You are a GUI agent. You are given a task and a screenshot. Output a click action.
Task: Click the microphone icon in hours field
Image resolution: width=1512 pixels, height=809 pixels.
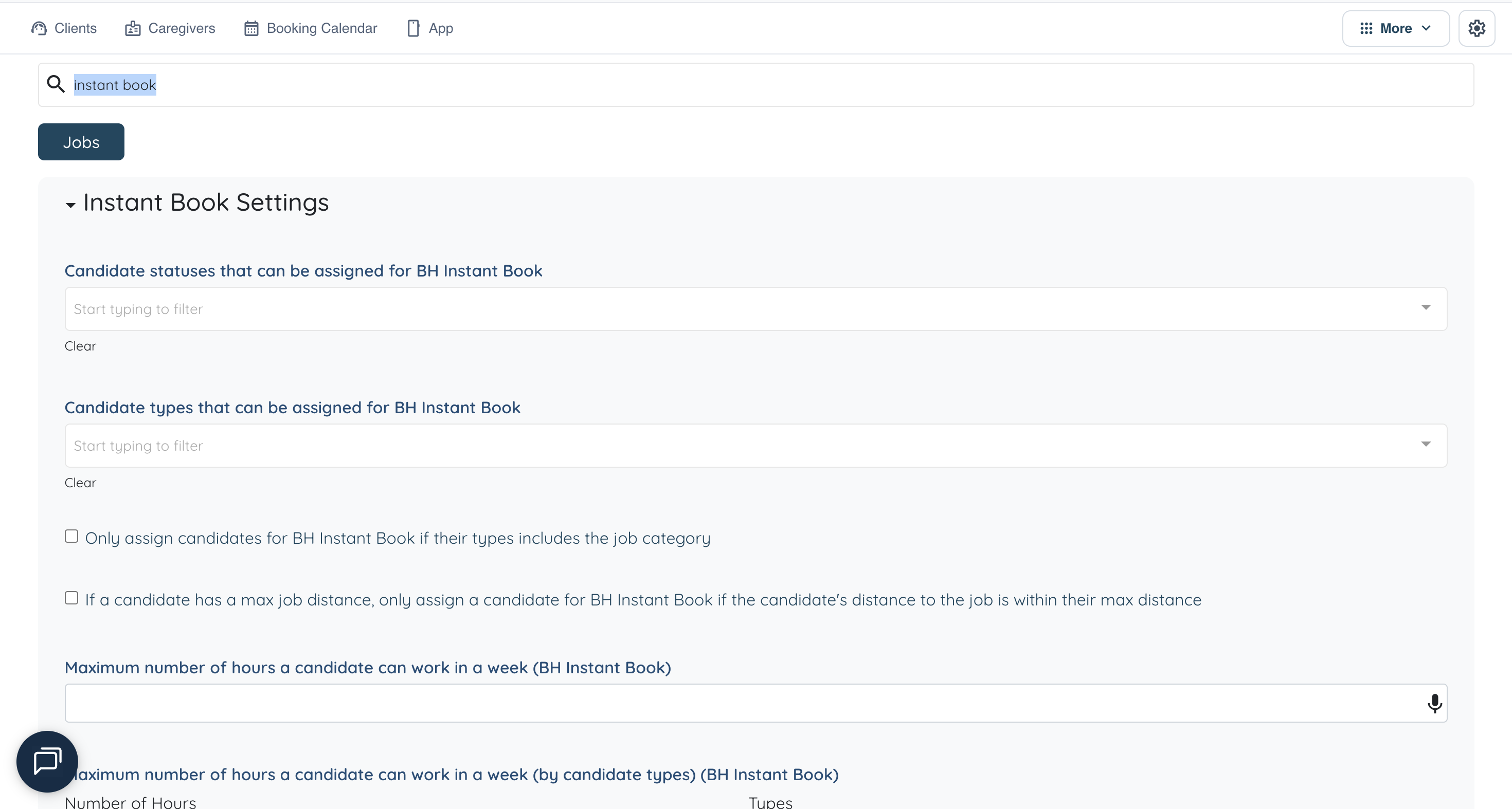pos(1434,703)
